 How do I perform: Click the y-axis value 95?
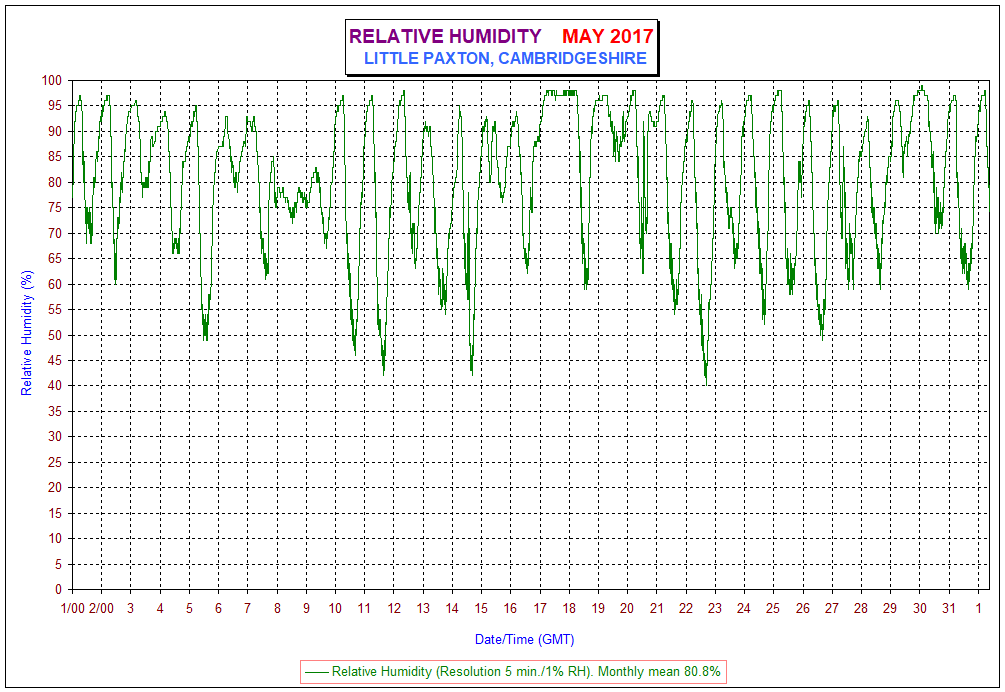pyautogui.click(x=55, y=106)
